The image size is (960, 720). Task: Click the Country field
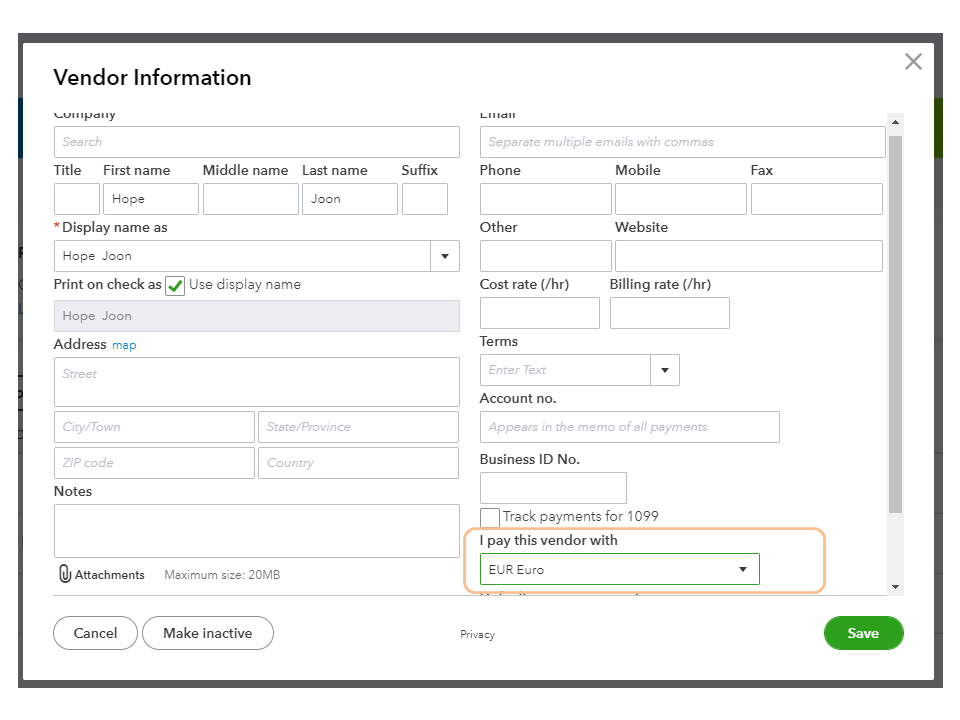[358, 463]
